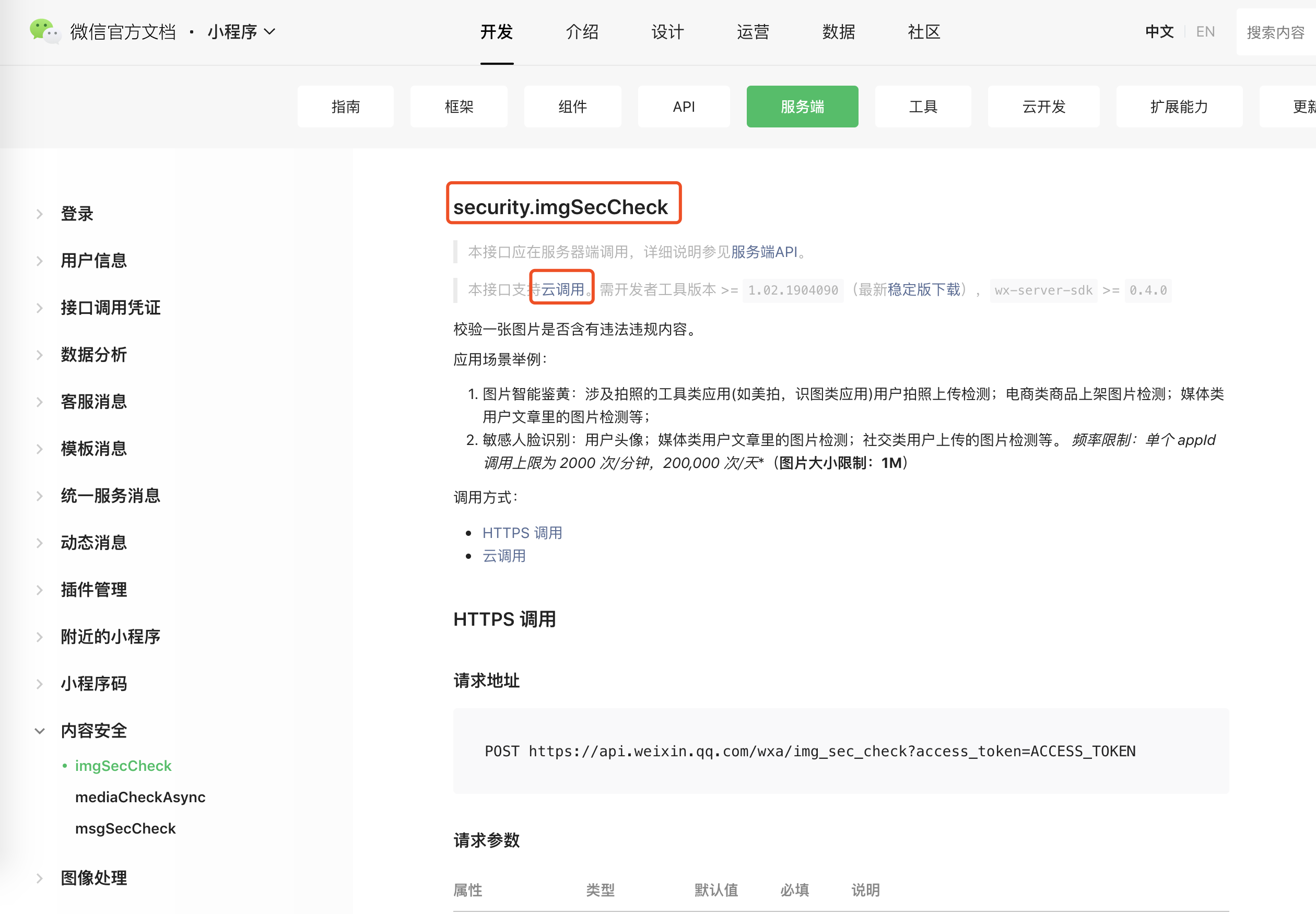Jump to HTTPS 调用 in the list
This screenshot has height=914, width=1316.
522,533
